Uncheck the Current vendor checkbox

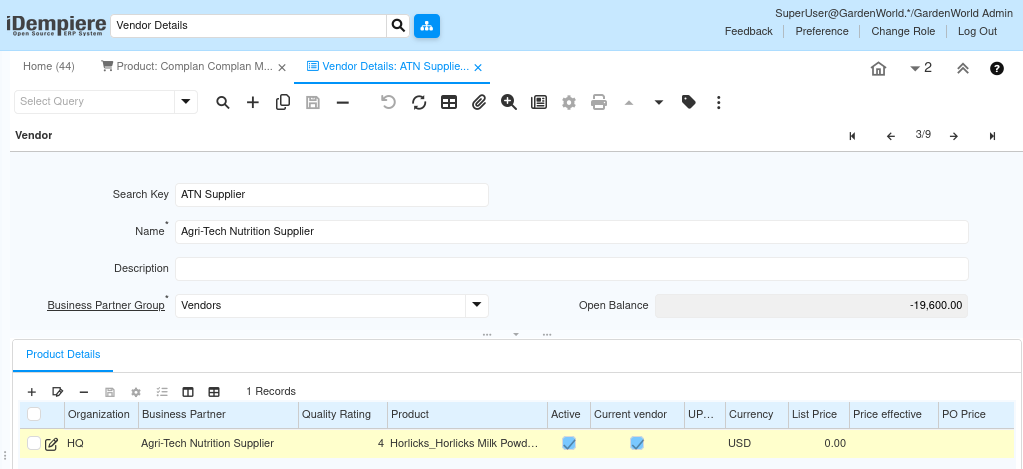click(637, 443)
